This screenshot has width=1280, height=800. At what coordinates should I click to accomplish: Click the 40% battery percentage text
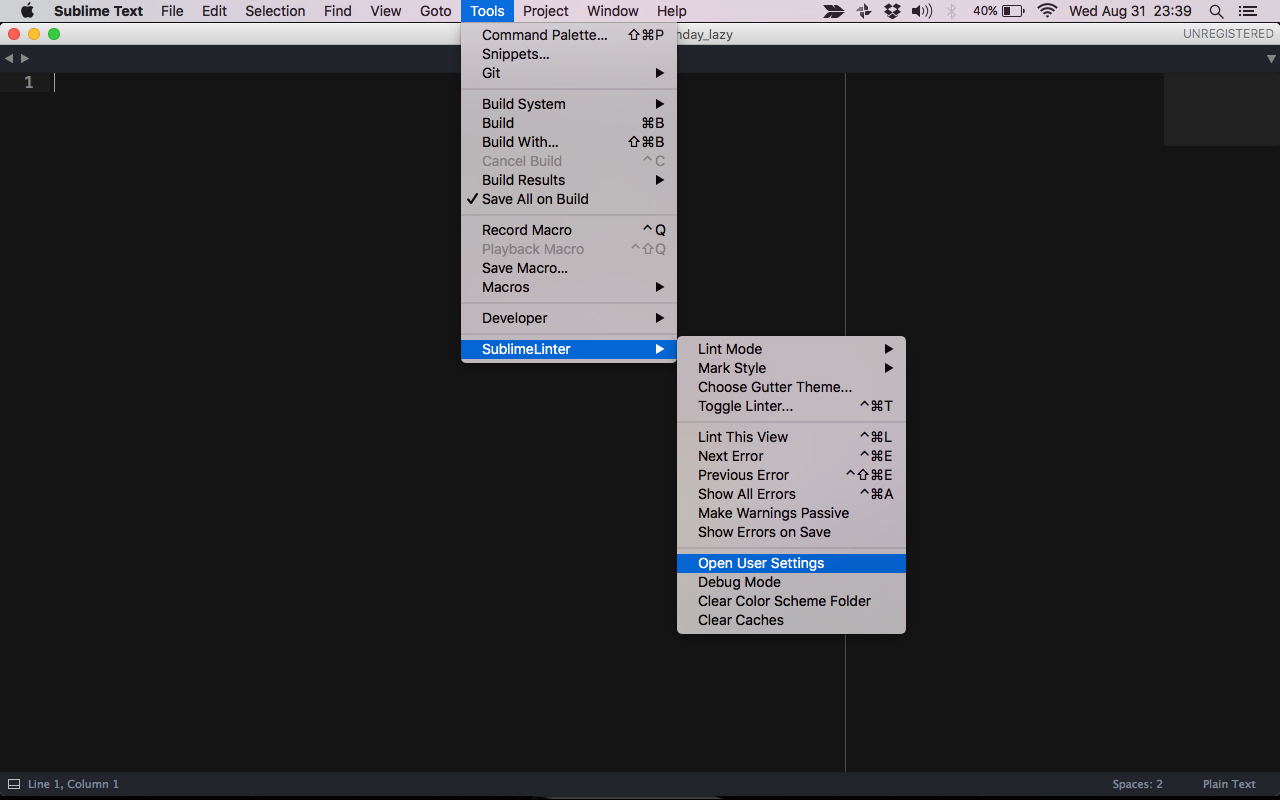[x=984, y=11]
